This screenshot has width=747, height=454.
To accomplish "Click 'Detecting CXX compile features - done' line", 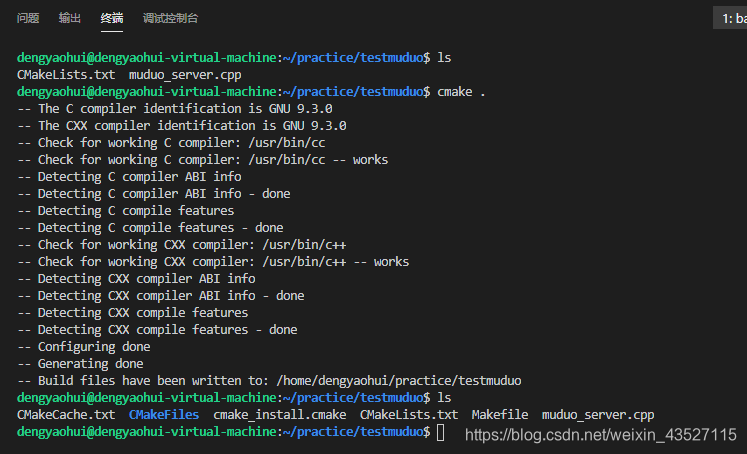I will (158, 330).
